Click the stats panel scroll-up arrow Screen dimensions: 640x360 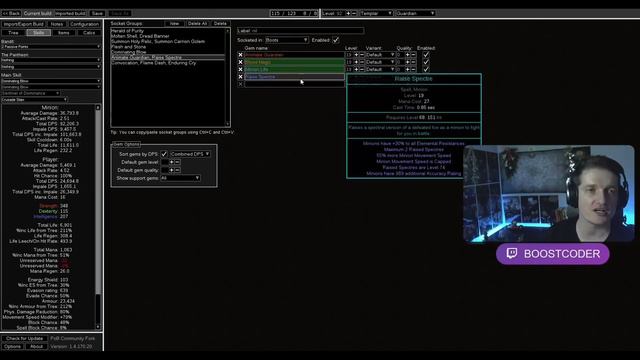coord(98,107)
